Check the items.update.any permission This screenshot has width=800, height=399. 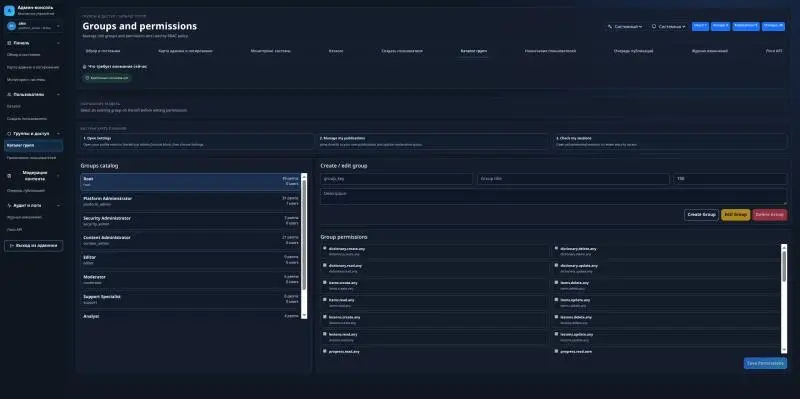coord(556,300)
